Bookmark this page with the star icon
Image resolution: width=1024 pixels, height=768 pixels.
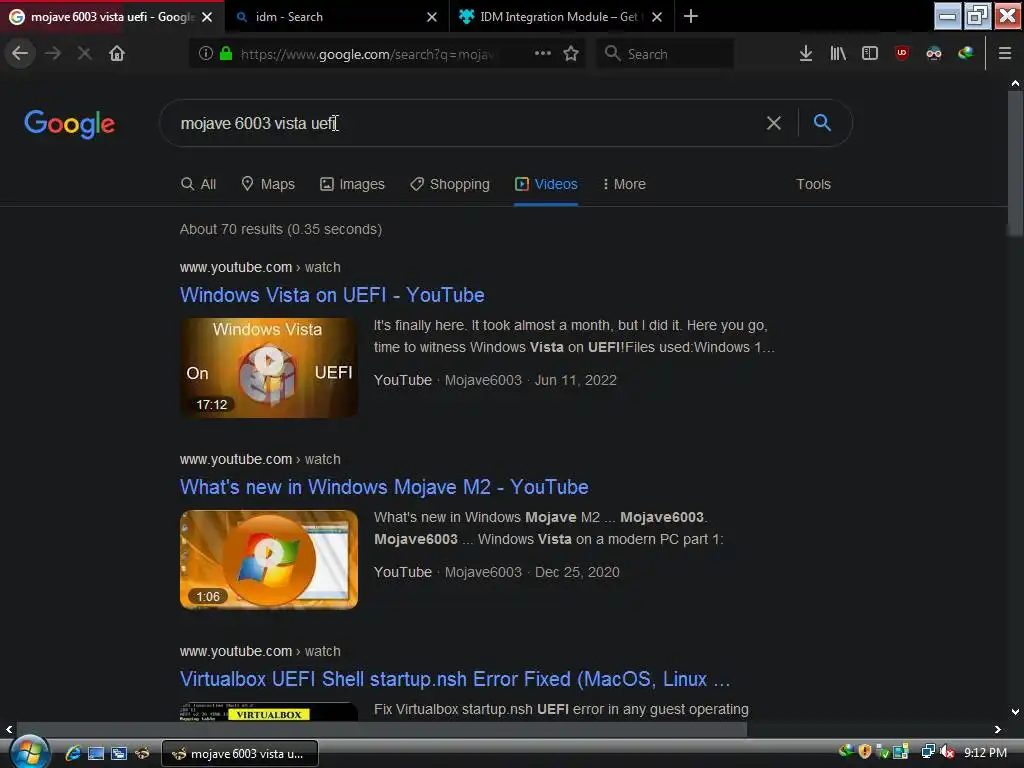(571, 54)
